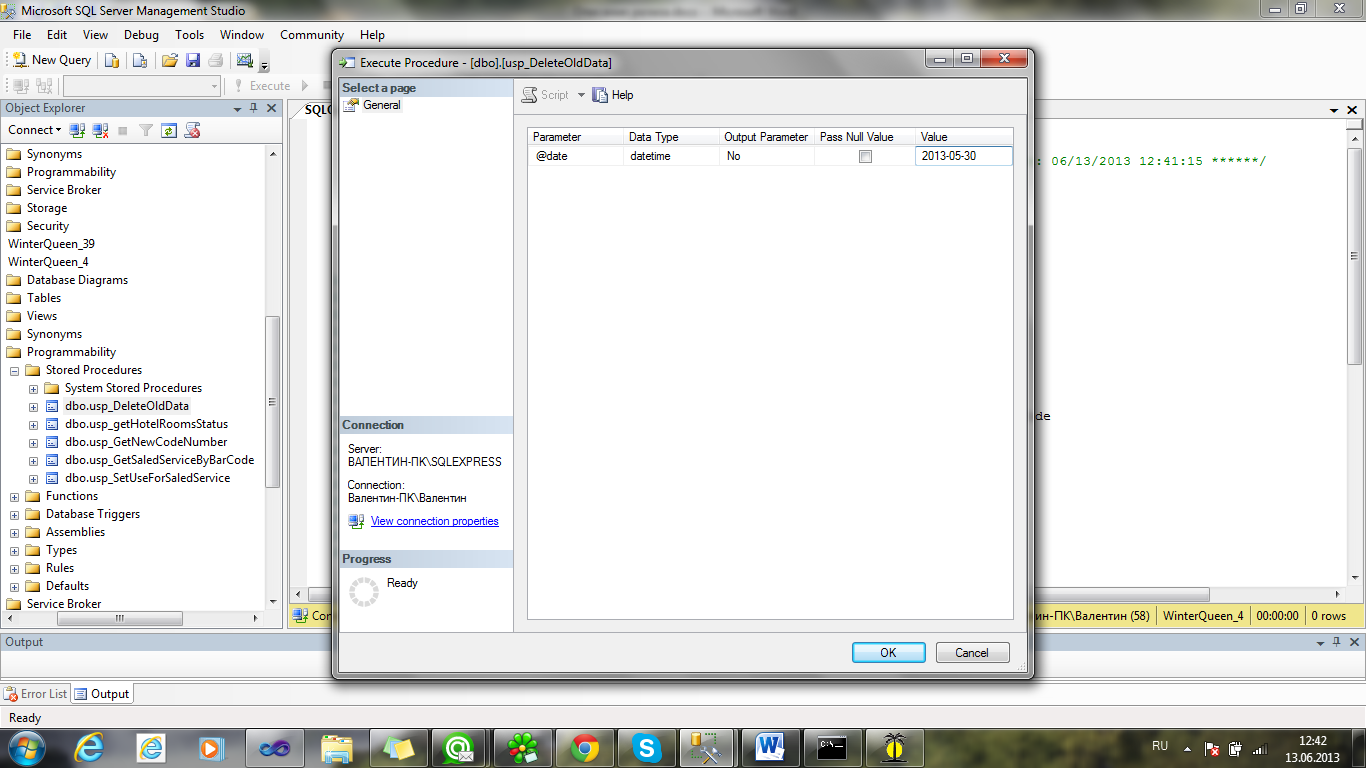
Task: Expand the Functions folder node
Action: point(15,496)
